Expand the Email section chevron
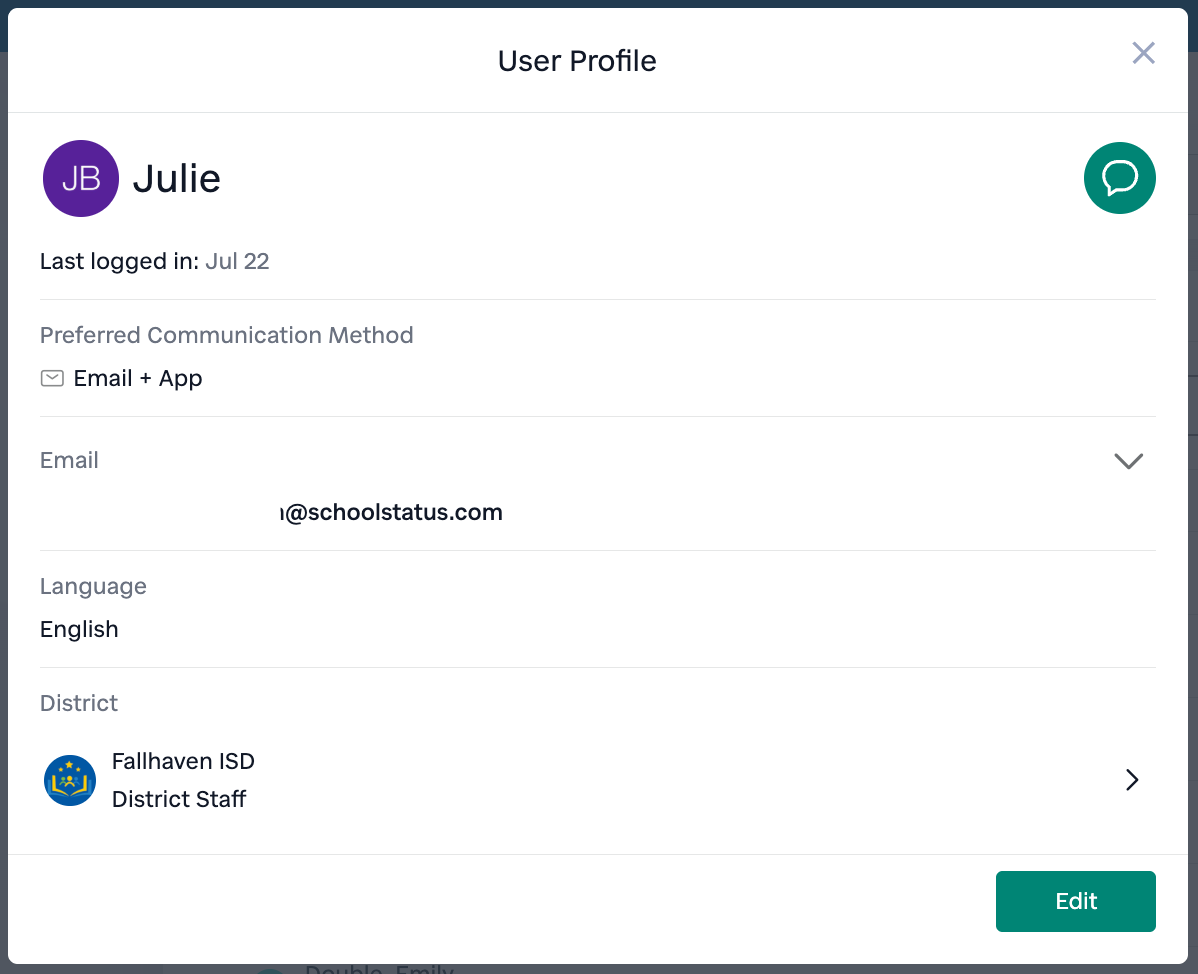1198x974 pixels. 1128,461
